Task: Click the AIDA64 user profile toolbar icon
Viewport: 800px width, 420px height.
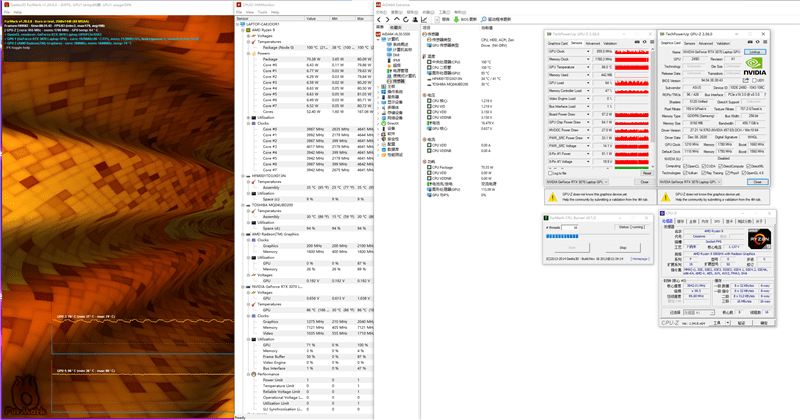Action: click(x=415, y=19)
